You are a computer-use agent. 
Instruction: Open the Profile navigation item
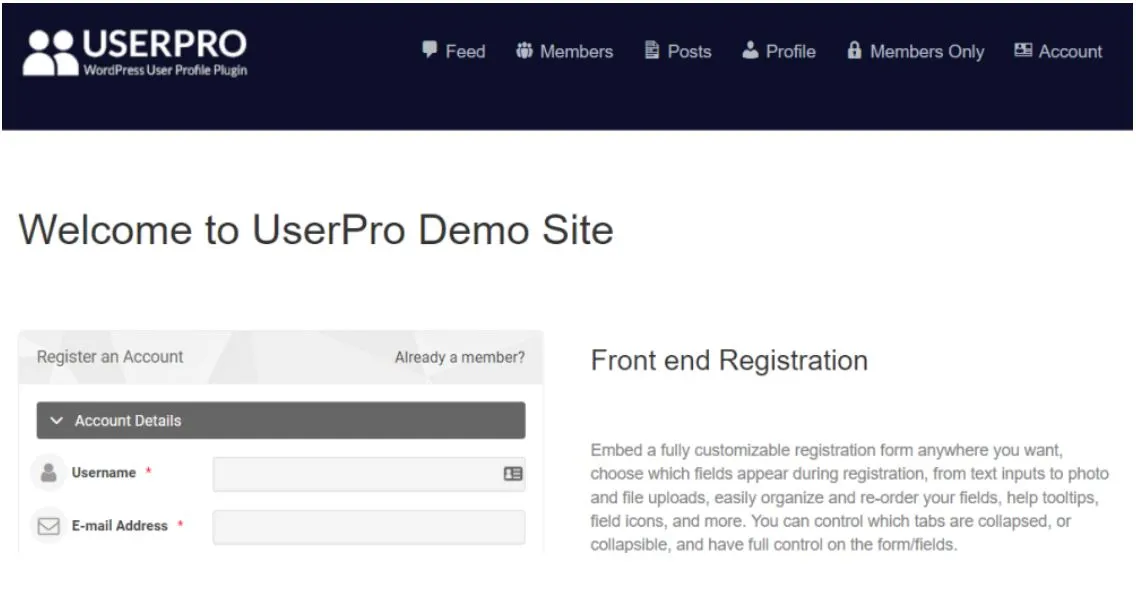[790, 51]
